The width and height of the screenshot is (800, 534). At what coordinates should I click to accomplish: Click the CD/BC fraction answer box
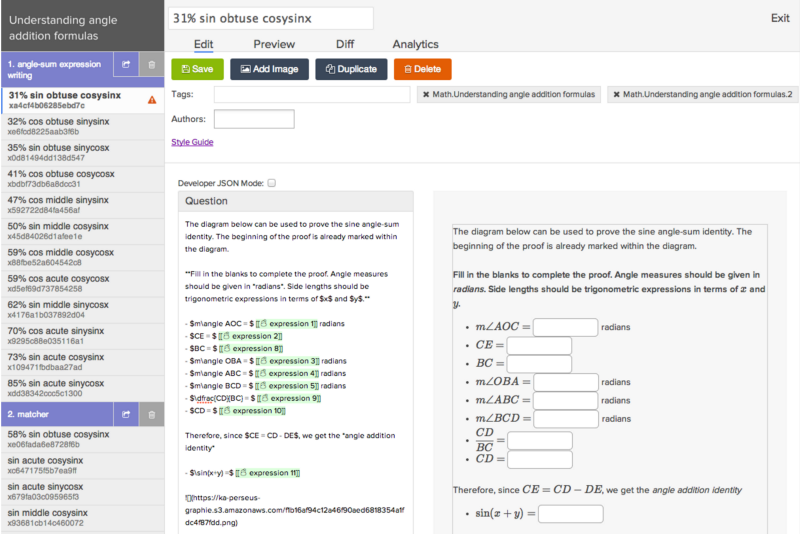540,441
